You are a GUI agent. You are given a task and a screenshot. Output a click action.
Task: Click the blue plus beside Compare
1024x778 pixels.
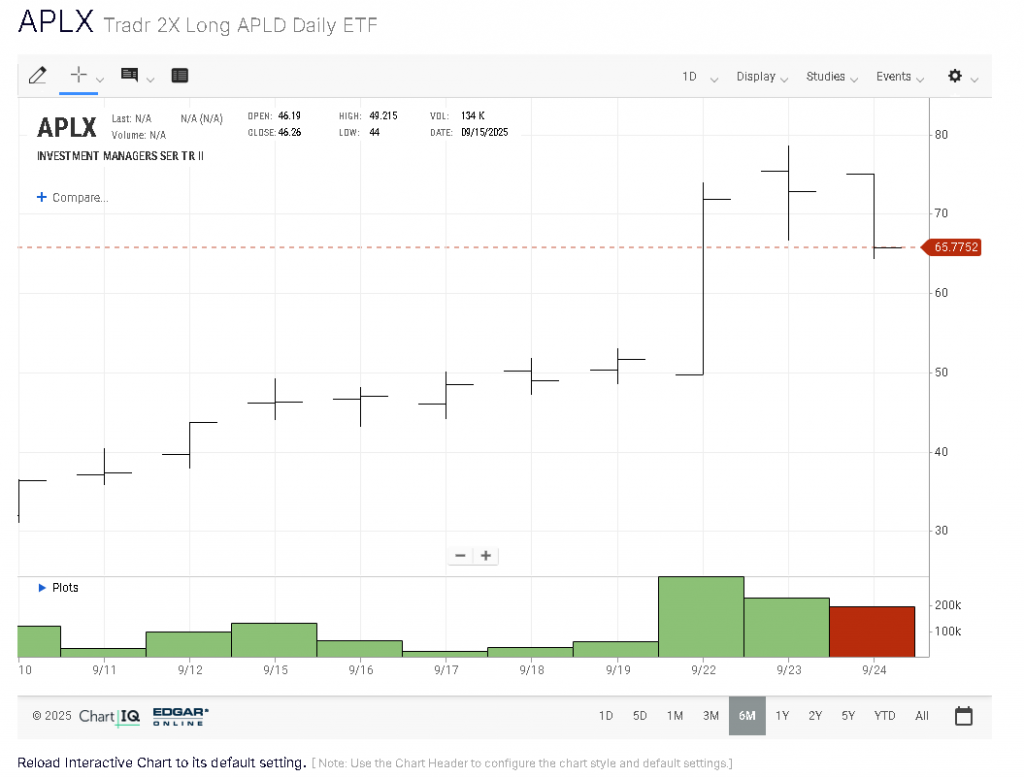coord(42,198)
